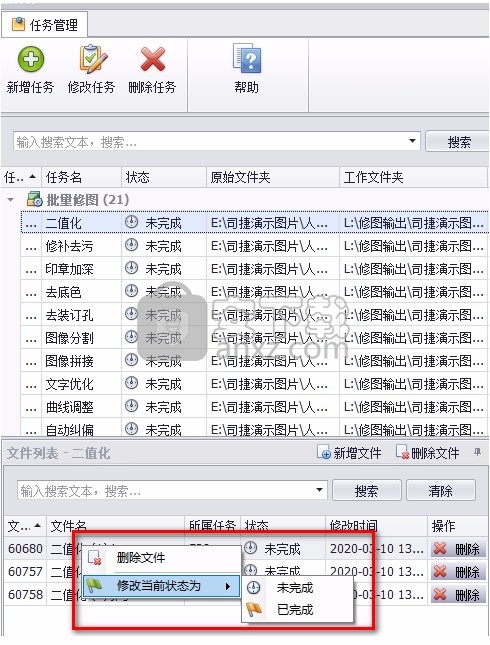Sort by the 原始文件夹 column header
The height and width of the screenshot is (645, 490).
pos(272,178)
